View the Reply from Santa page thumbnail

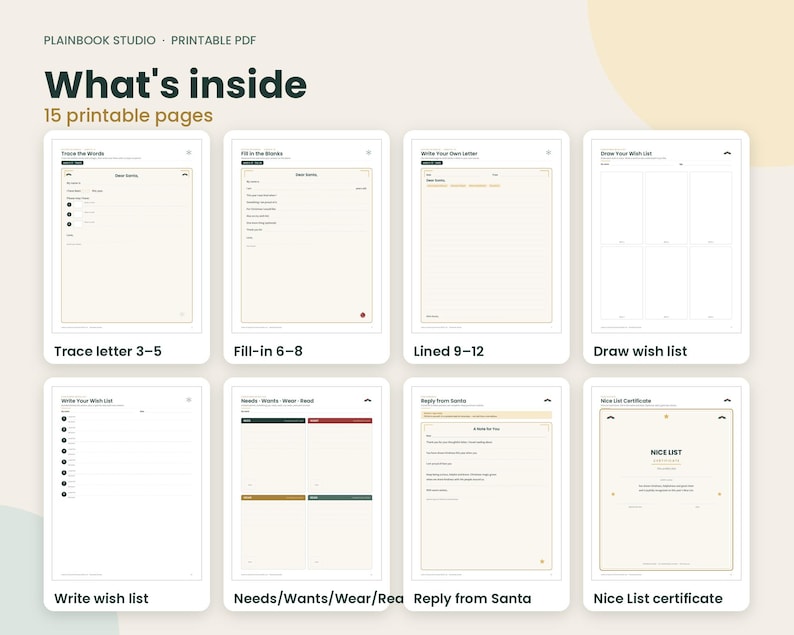coord(486,483)
